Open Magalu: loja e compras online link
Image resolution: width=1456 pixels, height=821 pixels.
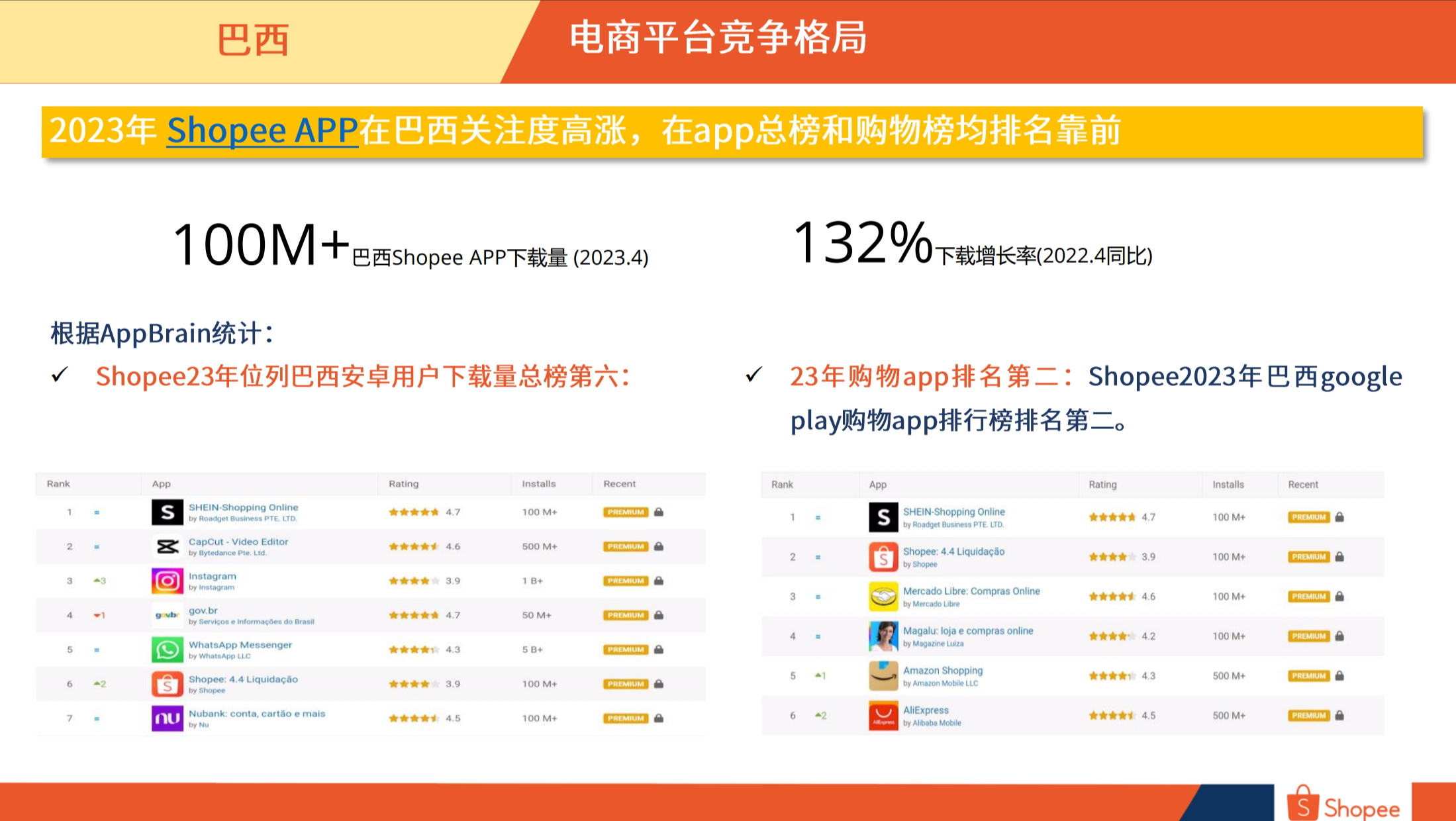[x=968, y=631]
